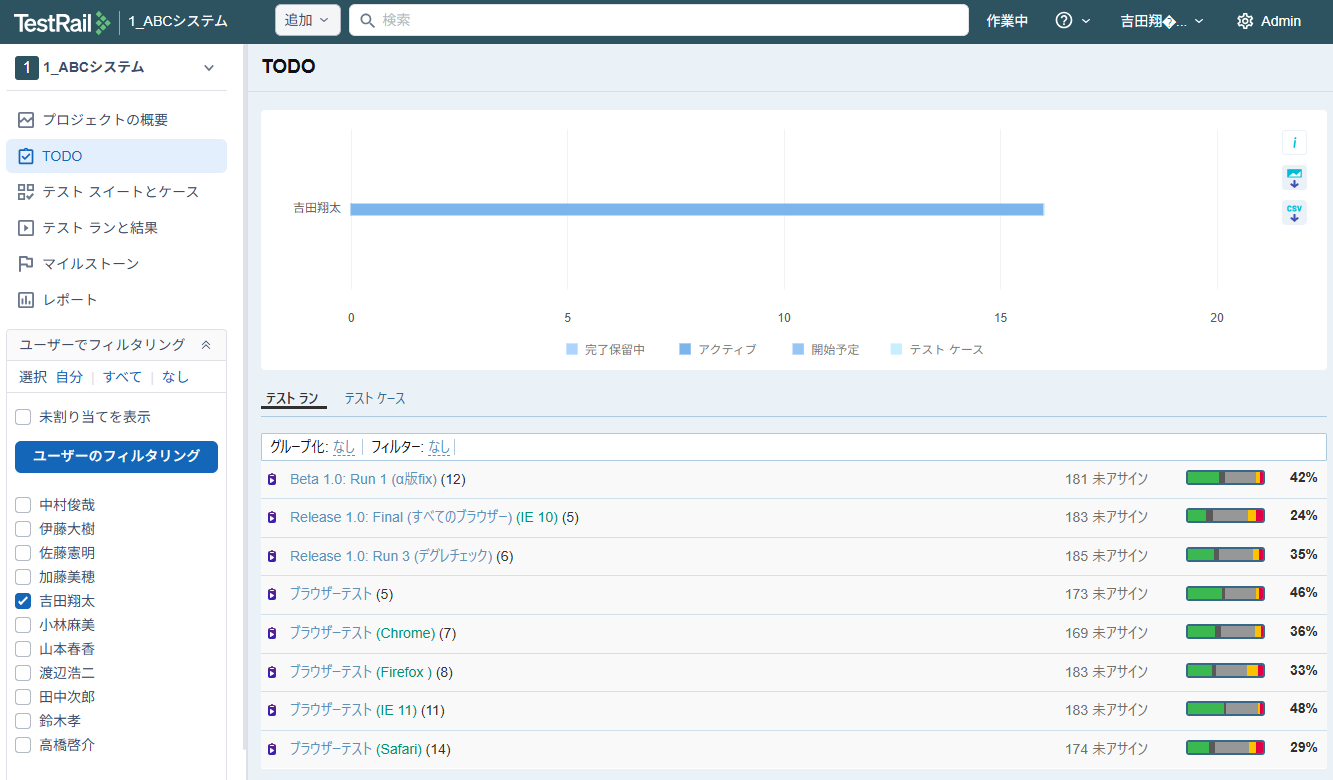The image size is (1333, 780).
Task: Click into the 検索 search field
Action: pos(660,20)
